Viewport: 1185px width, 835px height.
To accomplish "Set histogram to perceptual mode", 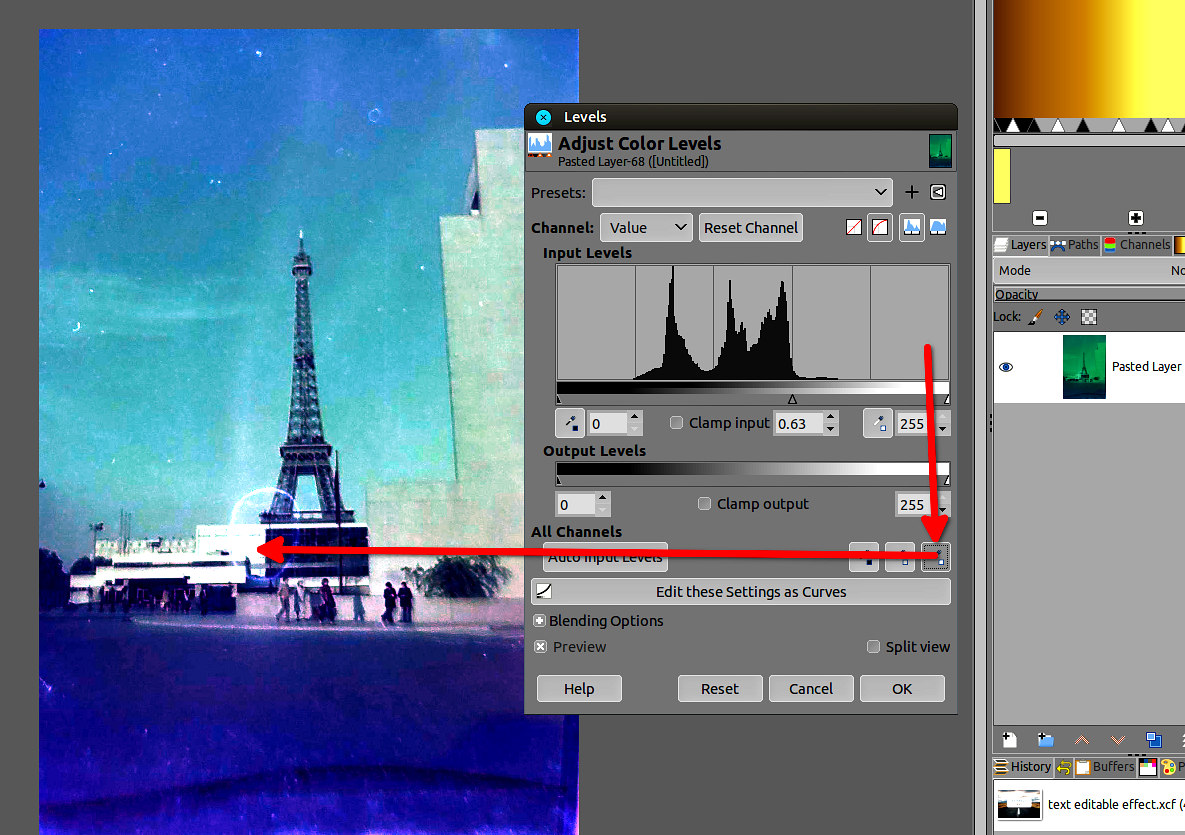I will [880, 227].
